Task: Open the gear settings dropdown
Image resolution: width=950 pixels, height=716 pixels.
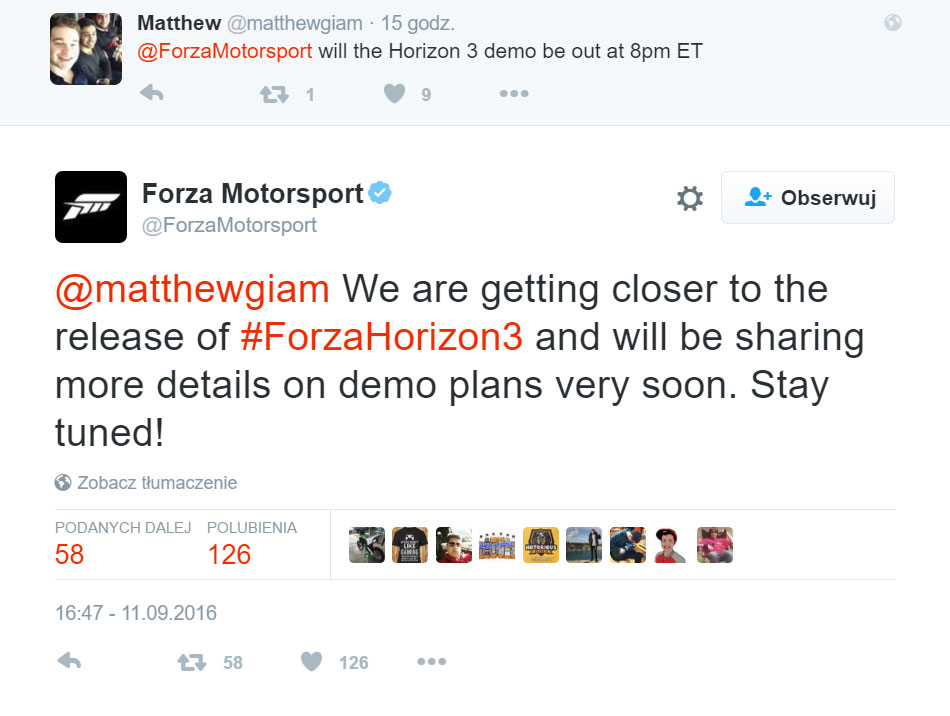Action: click(690, 198)
